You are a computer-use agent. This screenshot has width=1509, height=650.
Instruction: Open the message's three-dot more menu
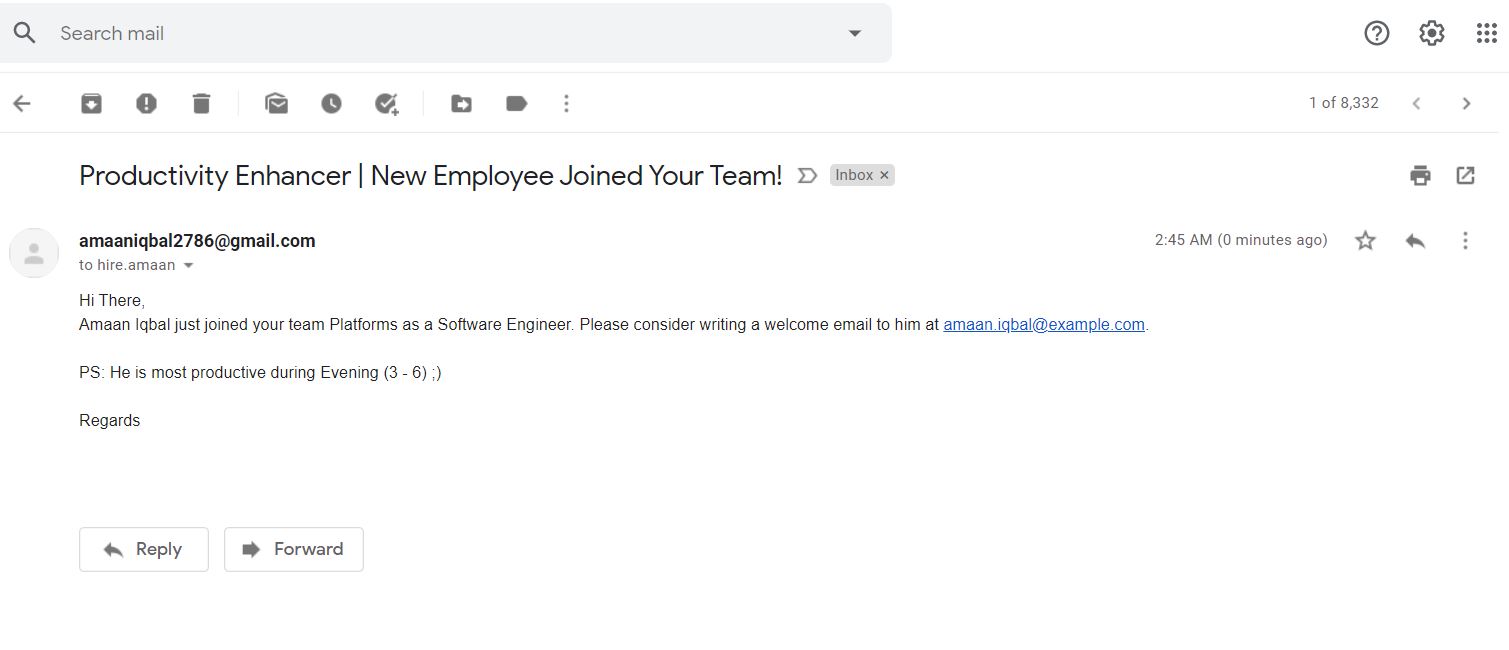pos(1465,240)
